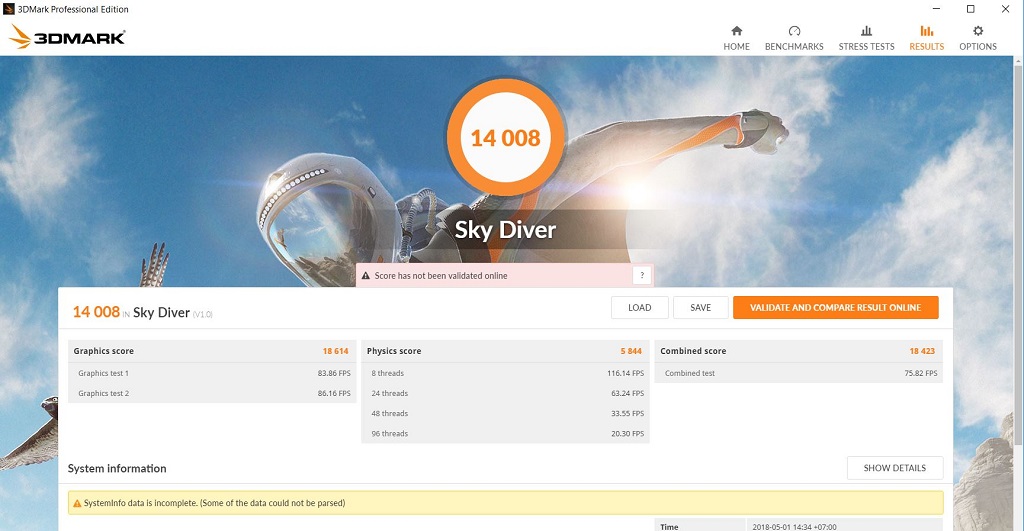This screenshot has height=531, width=1024.
Task: Click the Physics score header
Action: [x=505, y=351]
